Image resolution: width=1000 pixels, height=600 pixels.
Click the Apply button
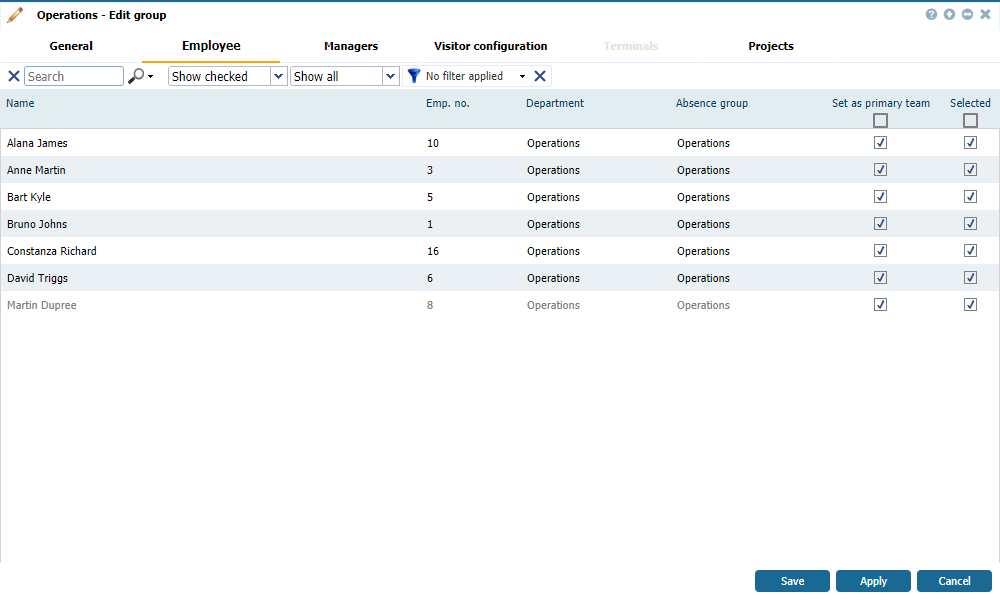[873, 581]
